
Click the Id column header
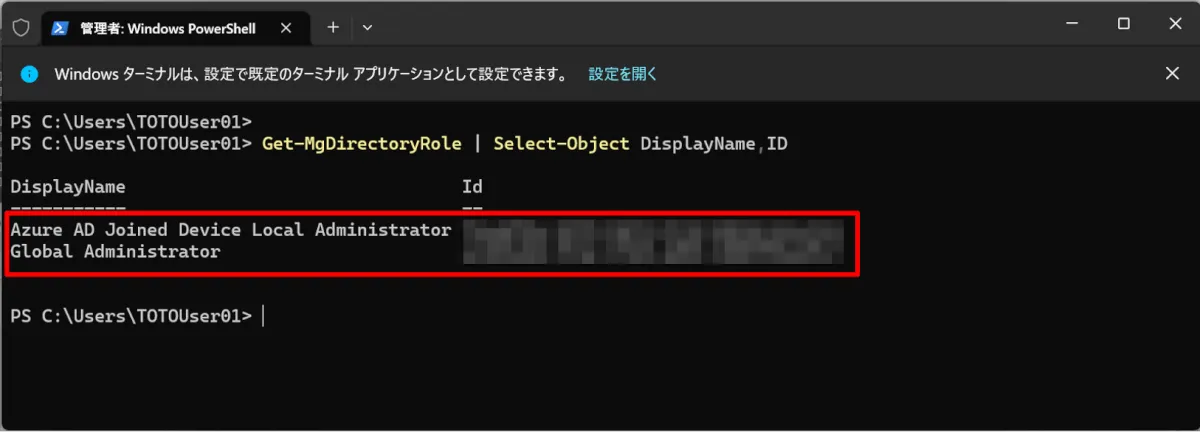click(x=472, y=187)
